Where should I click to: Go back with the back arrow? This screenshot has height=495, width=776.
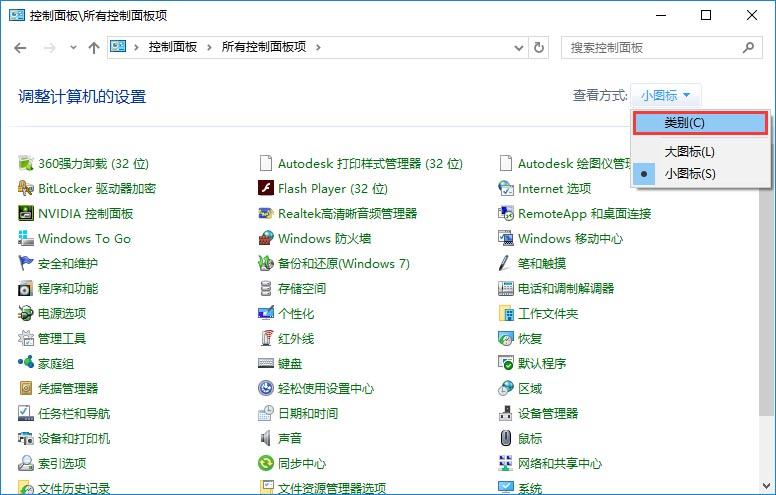pyautogui.click(x=20, y=48)
